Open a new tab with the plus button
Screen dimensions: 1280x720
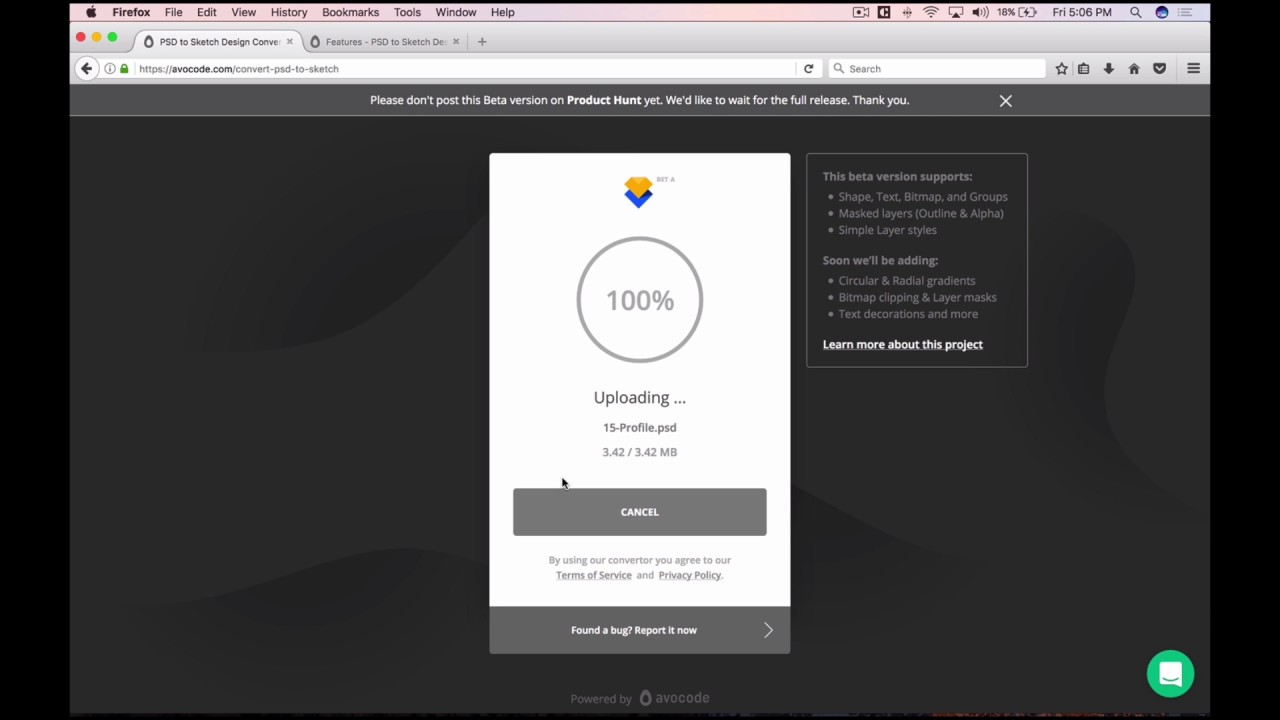pyautogui.click(x=482, y=42)
